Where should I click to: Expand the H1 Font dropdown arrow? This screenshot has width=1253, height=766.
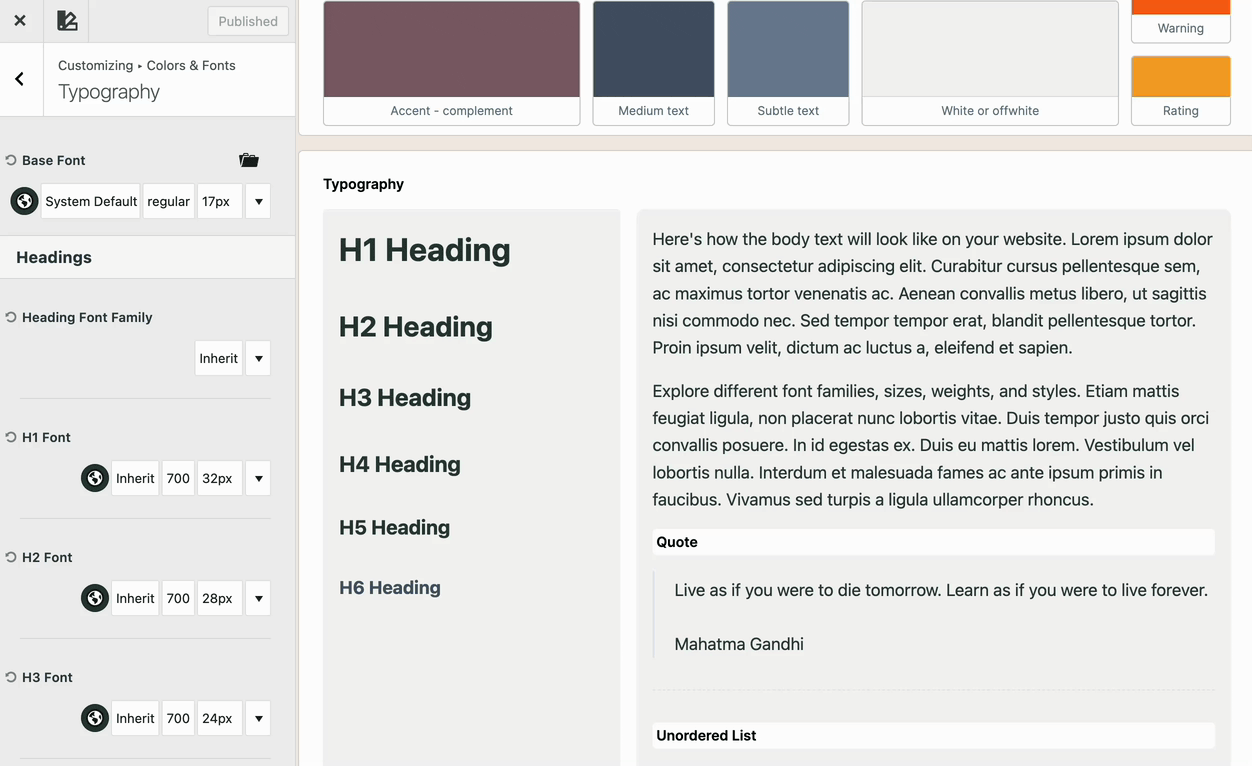(258, 478)
